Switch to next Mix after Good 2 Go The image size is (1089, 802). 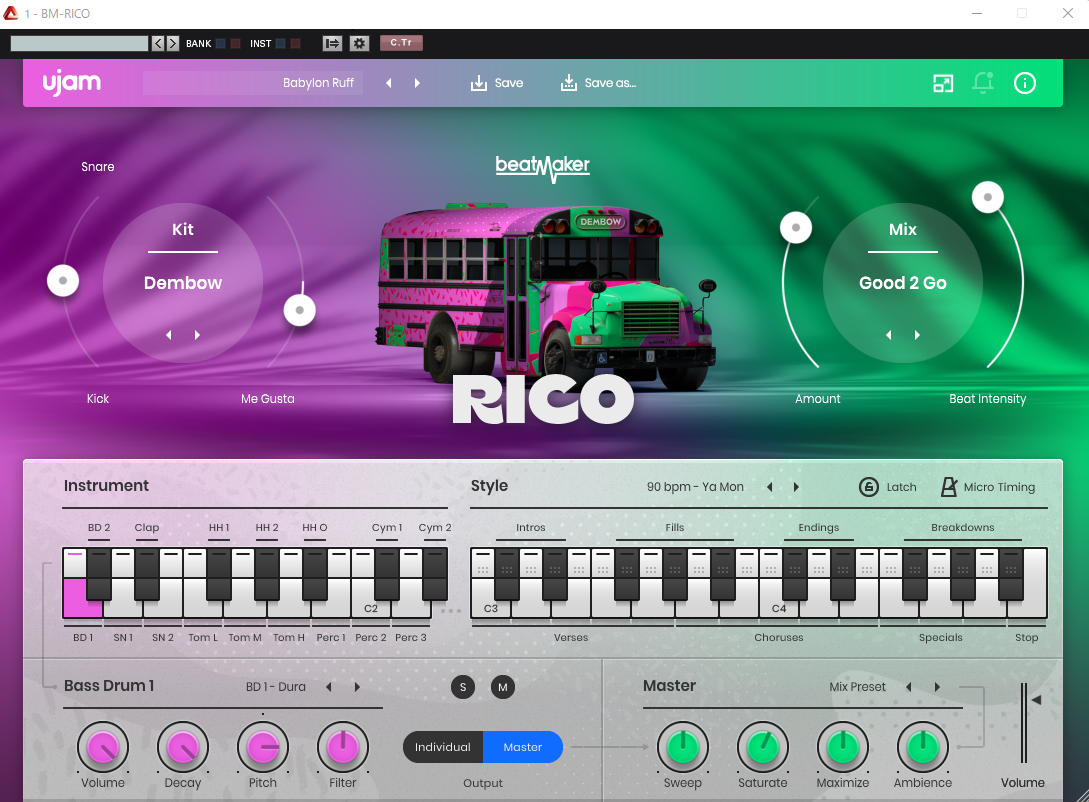pos(917,335)
